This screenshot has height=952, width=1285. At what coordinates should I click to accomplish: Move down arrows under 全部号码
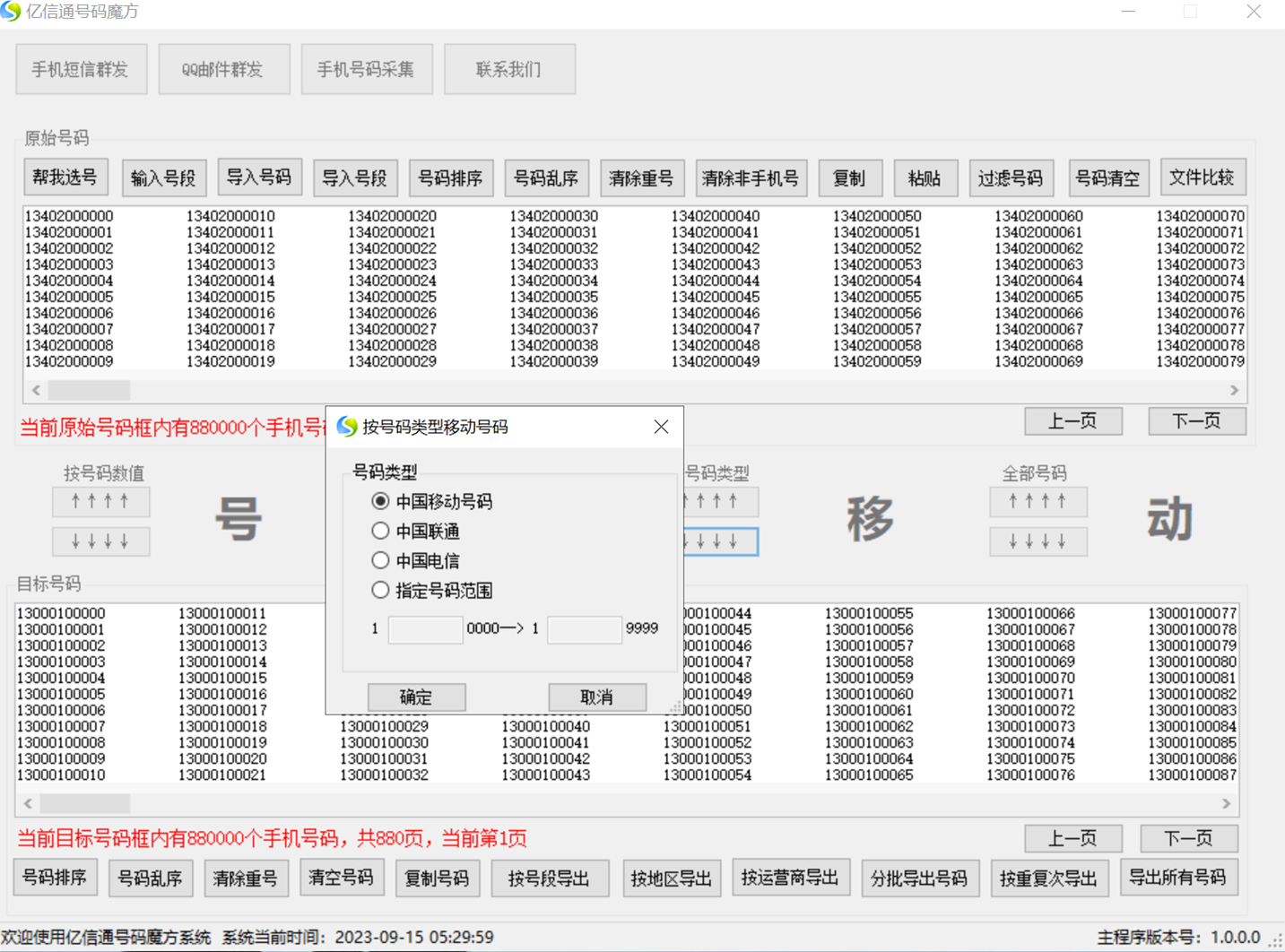tap(1038, 541)
